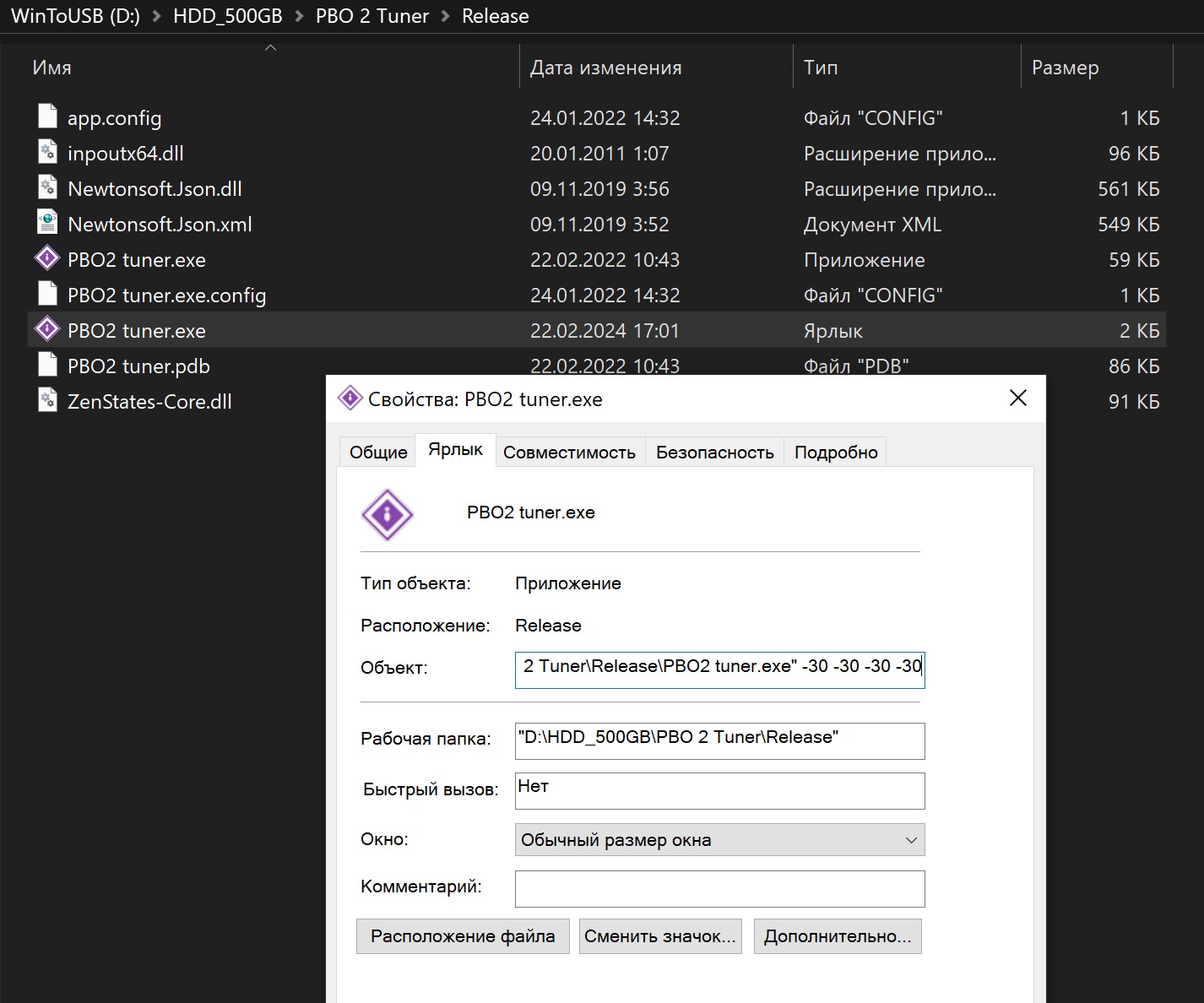1204x1003 pixels.
Task: Click the large PBO2 tuner icon in properties
Action: click(x=387, y=514)
